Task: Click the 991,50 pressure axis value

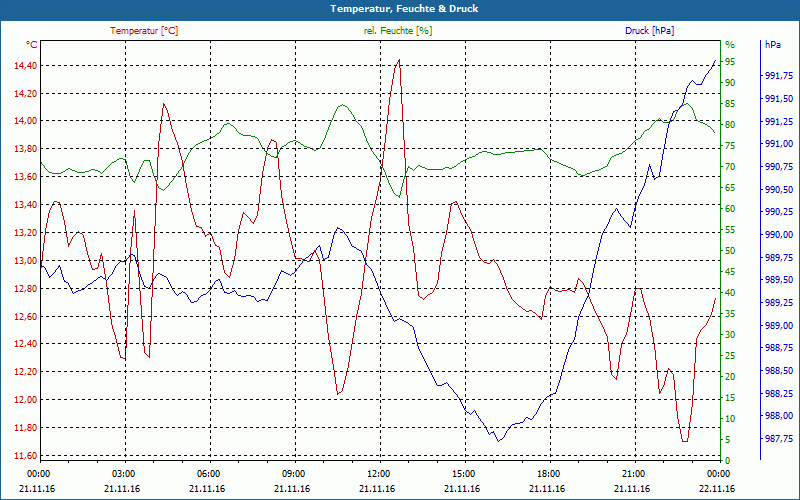Action: tap(779, 98)
